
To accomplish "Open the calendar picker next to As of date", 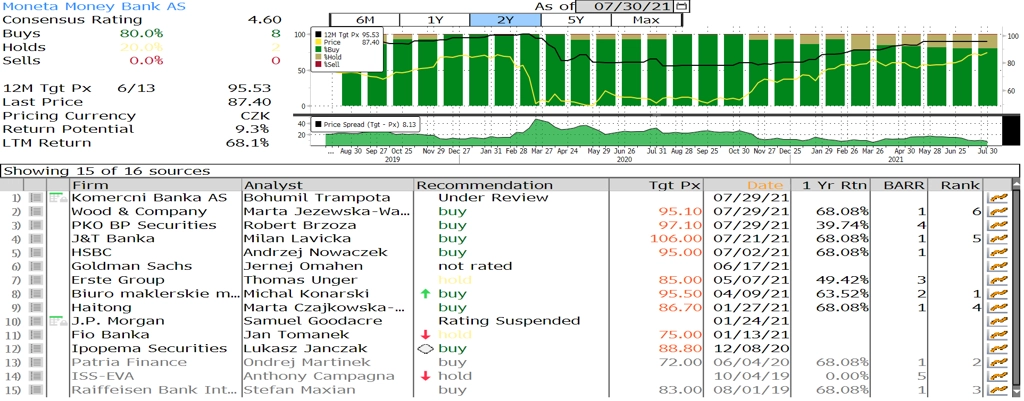I will tap(682, 6).
